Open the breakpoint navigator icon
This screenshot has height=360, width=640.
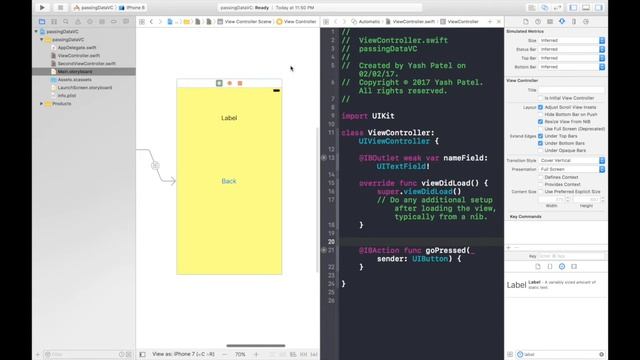point(114,22)
